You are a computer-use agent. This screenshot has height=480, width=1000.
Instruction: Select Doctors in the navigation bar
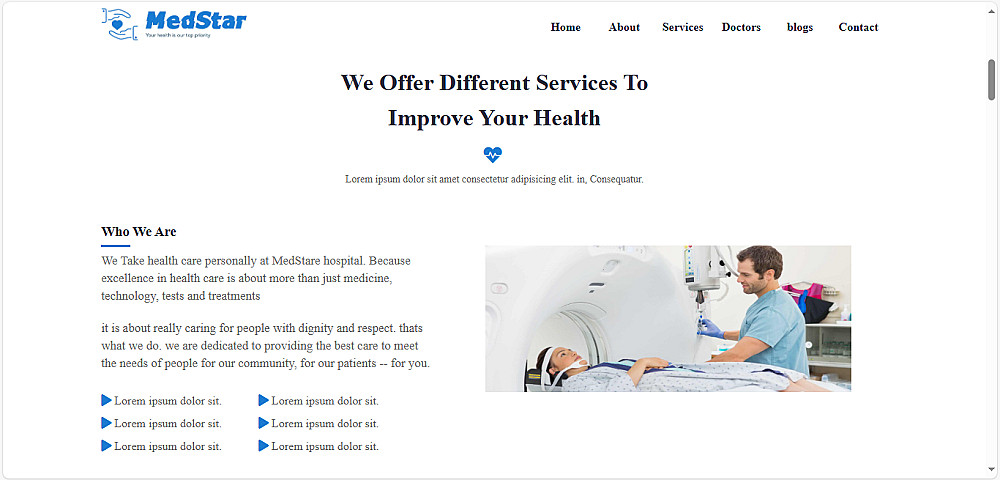pos(741,27)
